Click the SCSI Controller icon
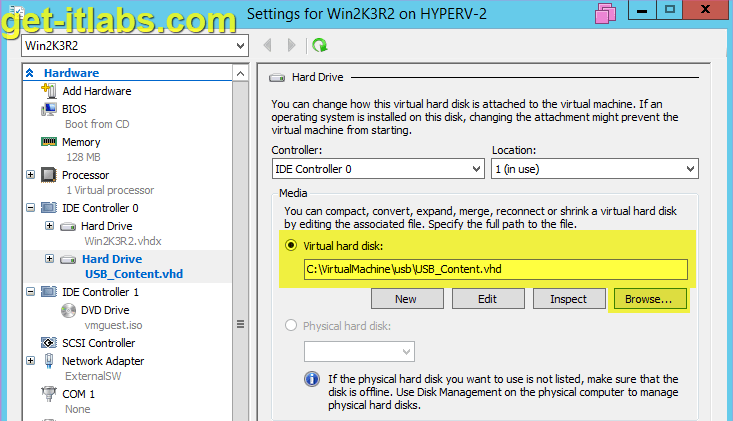The image size is (733, 421). coord(49,343)
